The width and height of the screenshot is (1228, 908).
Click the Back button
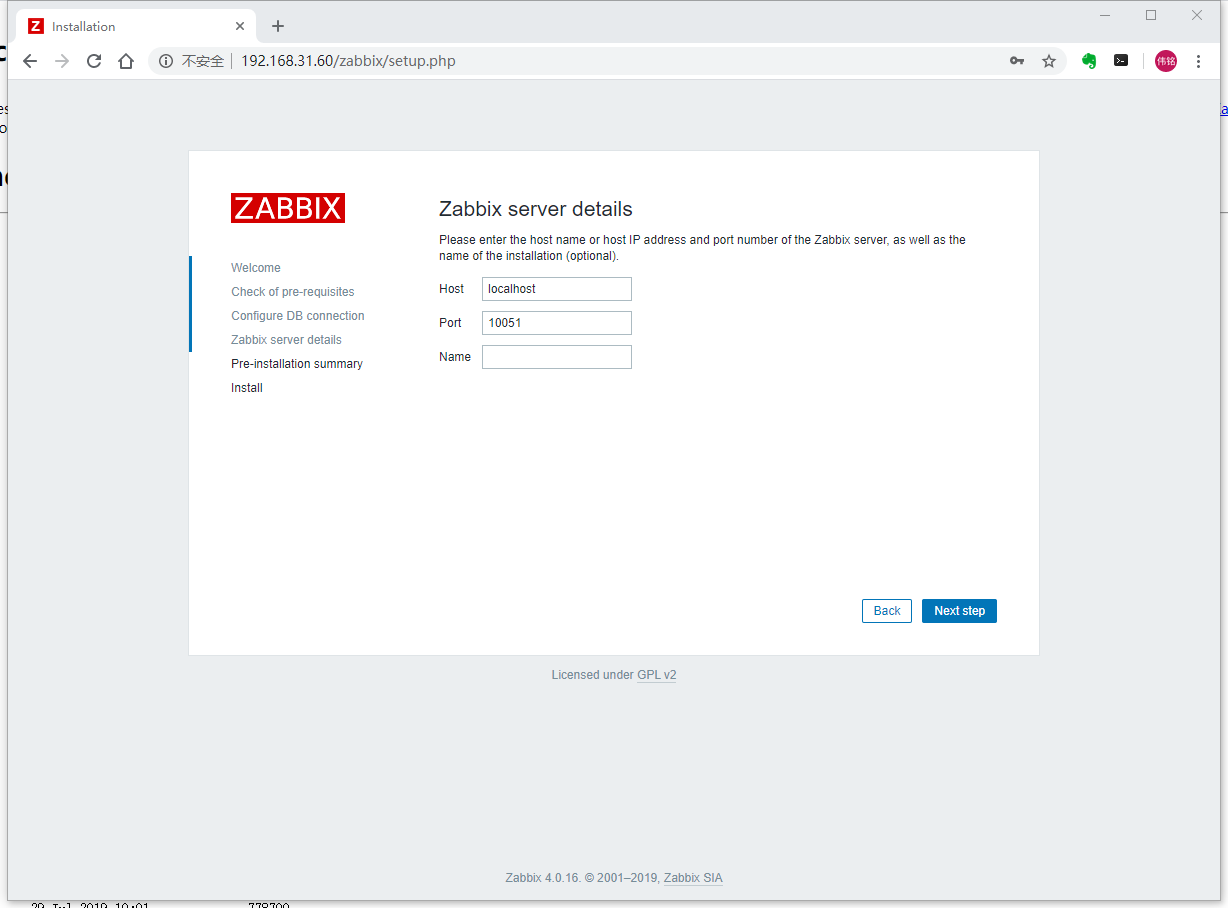[x=887, y=611]
